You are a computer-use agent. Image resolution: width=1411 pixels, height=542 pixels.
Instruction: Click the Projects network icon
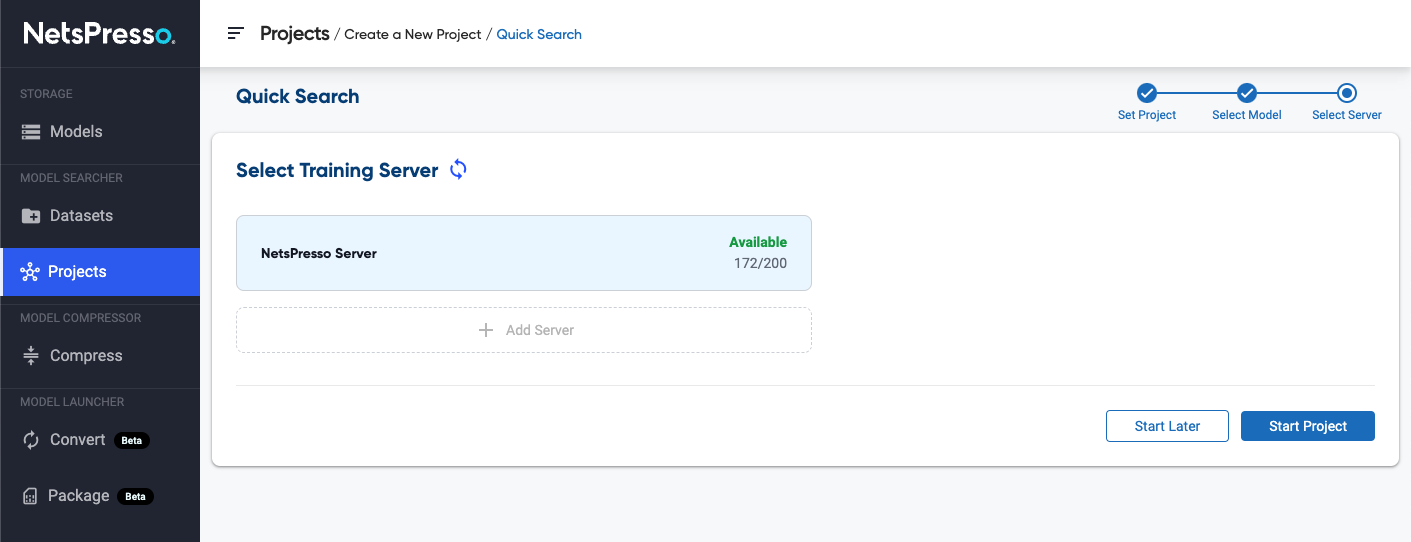click(x=30, y=272)
